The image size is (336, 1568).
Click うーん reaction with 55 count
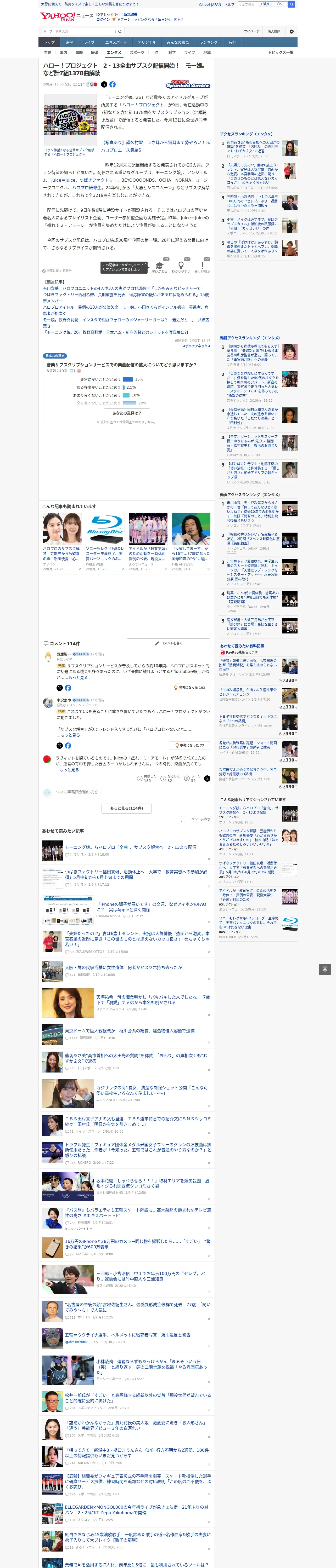point(193,778)
